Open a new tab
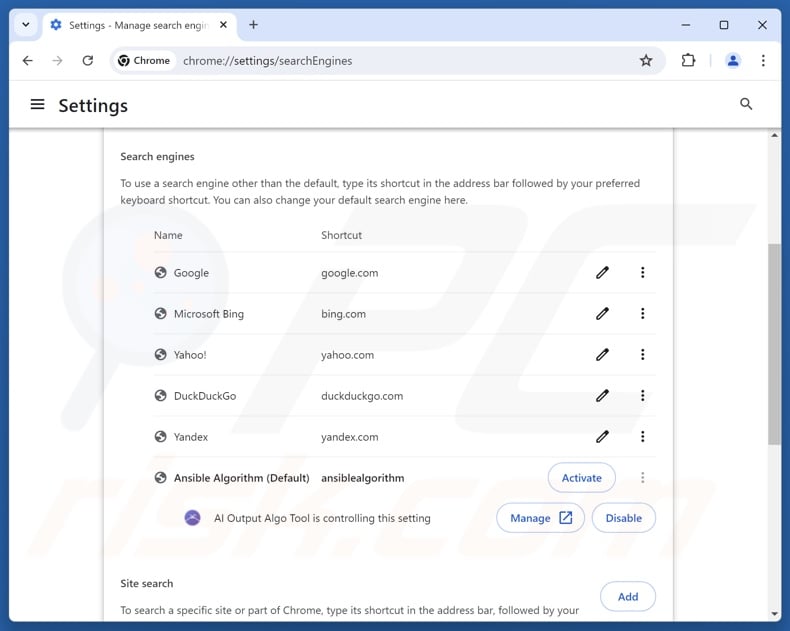 pos(253,25)
